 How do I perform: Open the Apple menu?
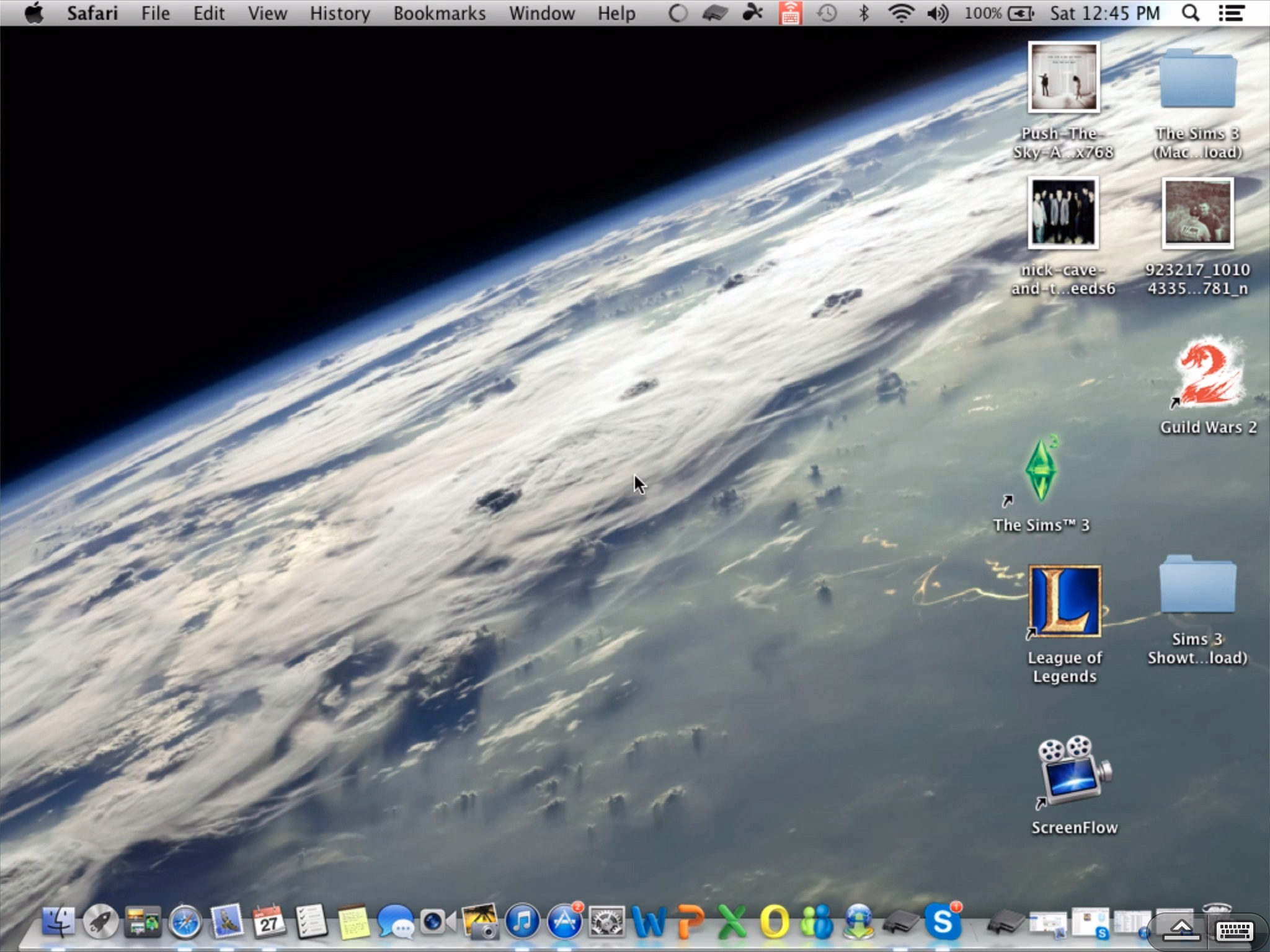34,13
